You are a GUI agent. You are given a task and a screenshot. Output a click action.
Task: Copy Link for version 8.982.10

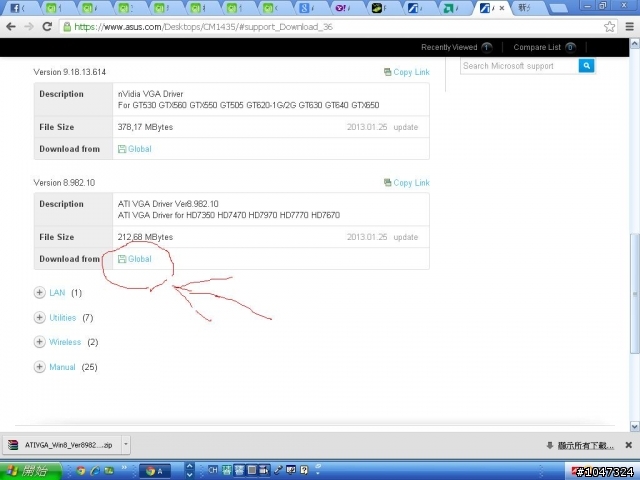tap(407, 183)
